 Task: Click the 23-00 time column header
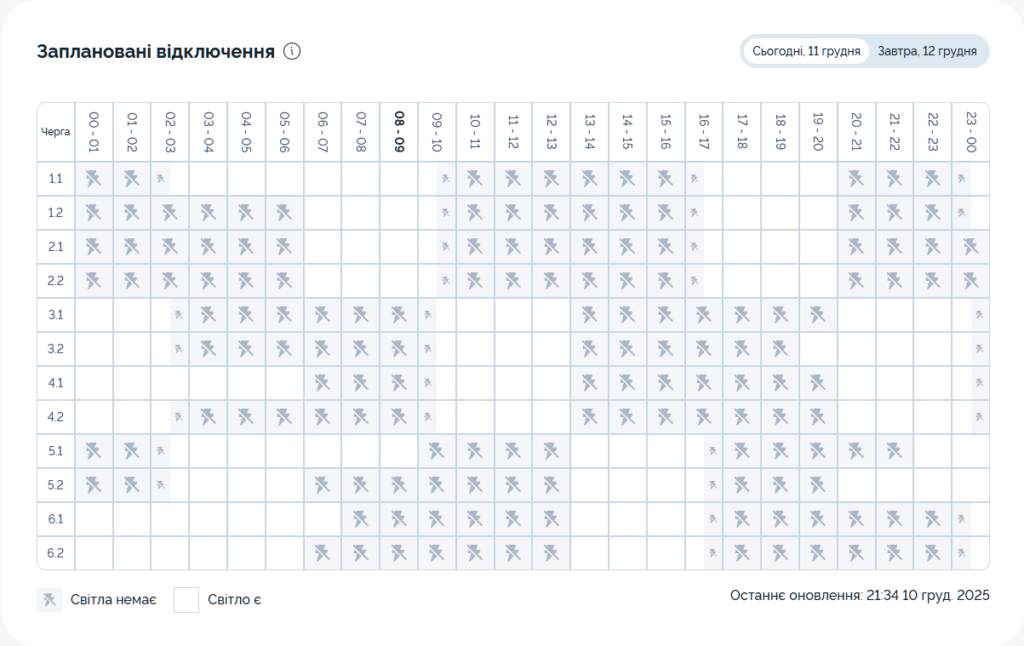pyautogui.click(x=970, y=131)
